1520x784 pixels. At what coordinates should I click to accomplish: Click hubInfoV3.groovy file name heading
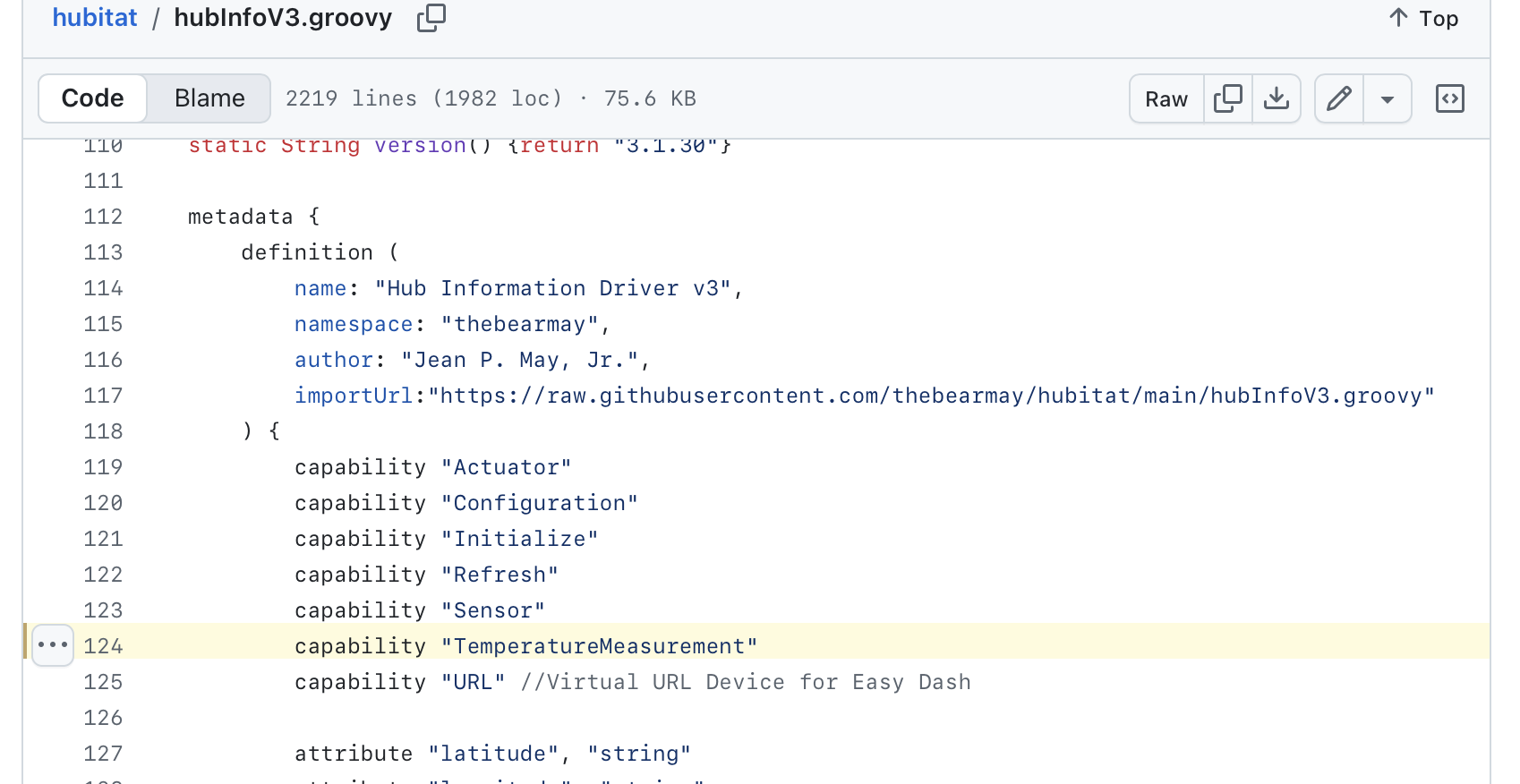pyautogui.click(x=283, y=18)
